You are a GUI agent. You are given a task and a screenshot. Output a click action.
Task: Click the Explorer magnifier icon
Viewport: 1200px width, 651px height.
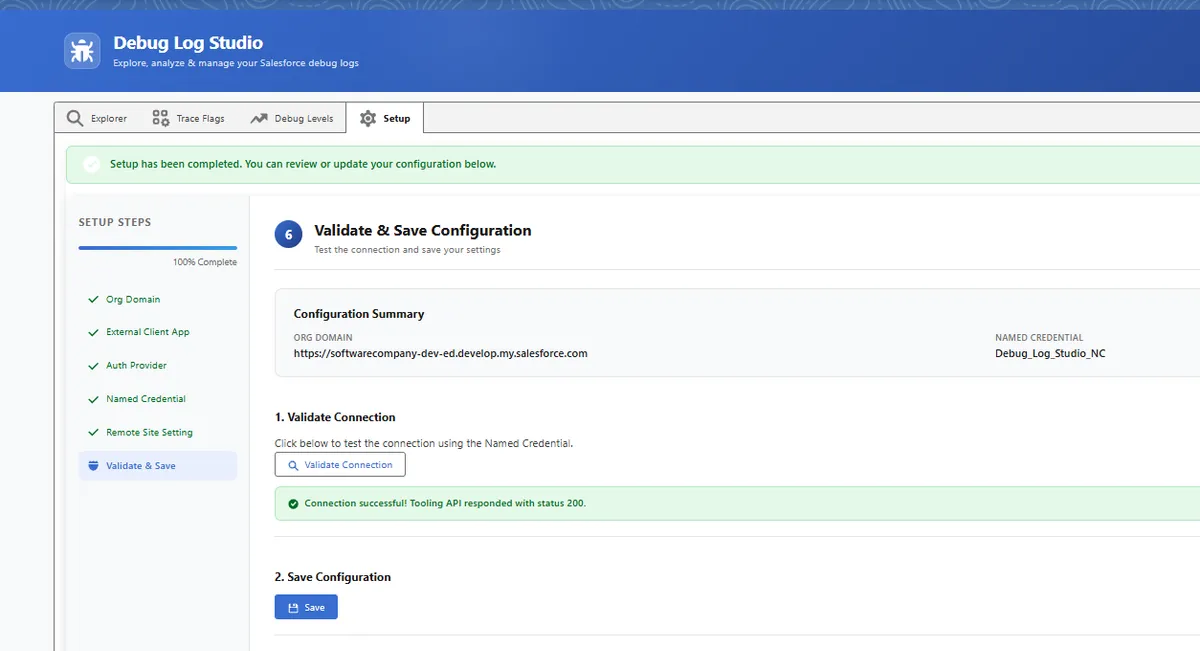[75, 118]
